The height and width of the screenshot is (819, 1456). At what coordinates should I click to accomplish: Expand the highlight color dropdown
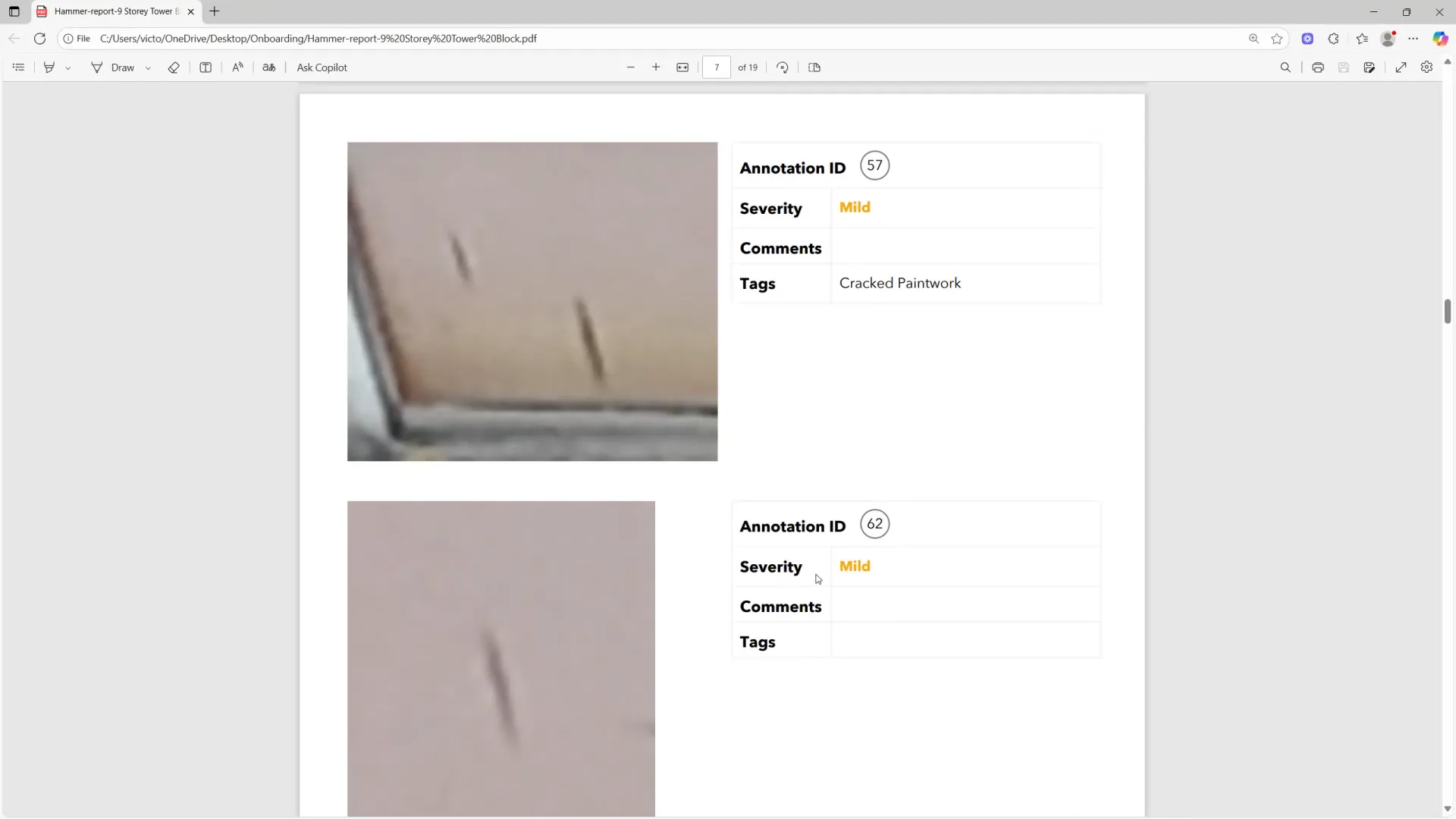[x=68, y=68]
